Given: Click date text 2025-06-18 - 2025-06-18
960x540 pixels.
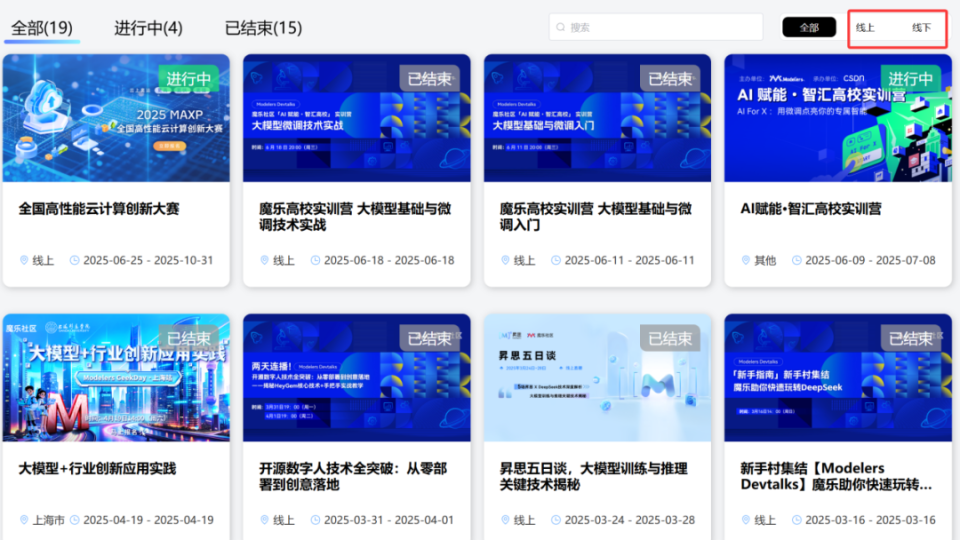Looking at the screenshot, I should [389, 260].
